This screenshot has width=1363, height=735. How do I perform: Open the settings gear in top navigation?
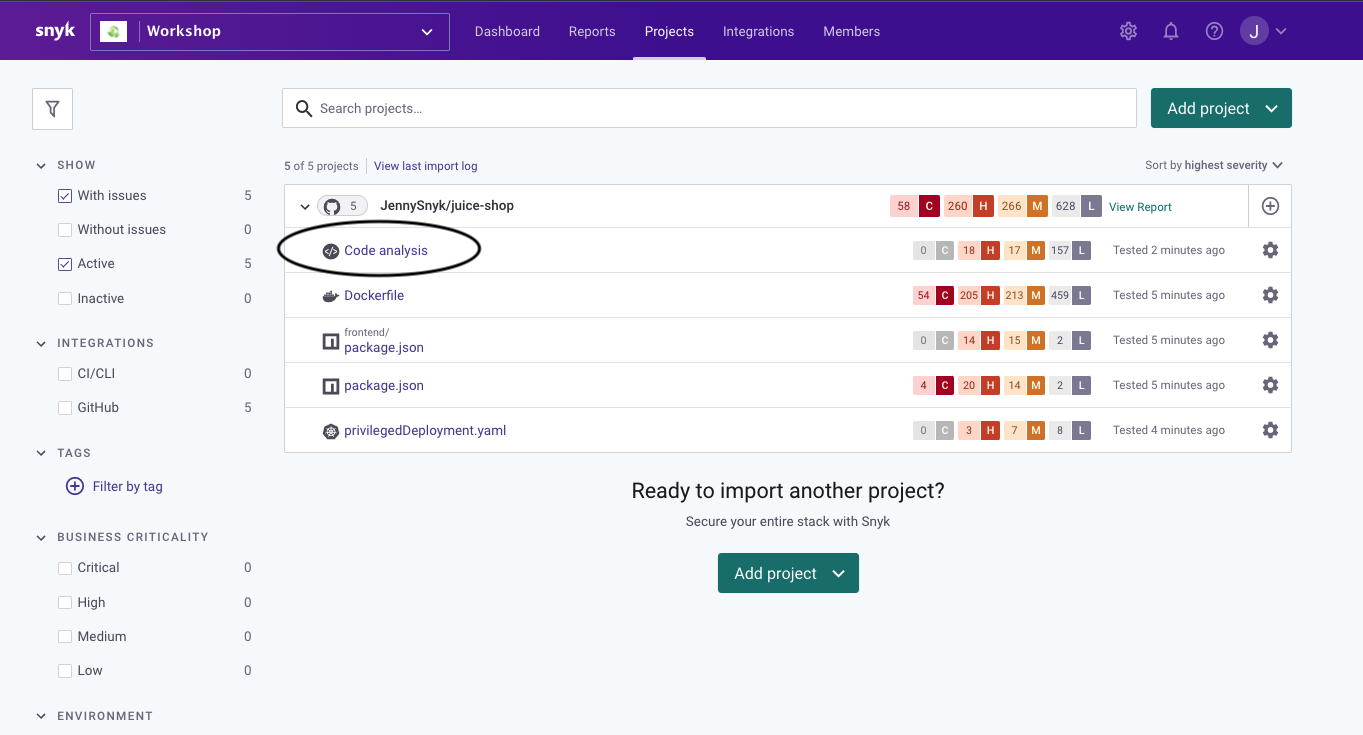click(x=1128, y=31)
